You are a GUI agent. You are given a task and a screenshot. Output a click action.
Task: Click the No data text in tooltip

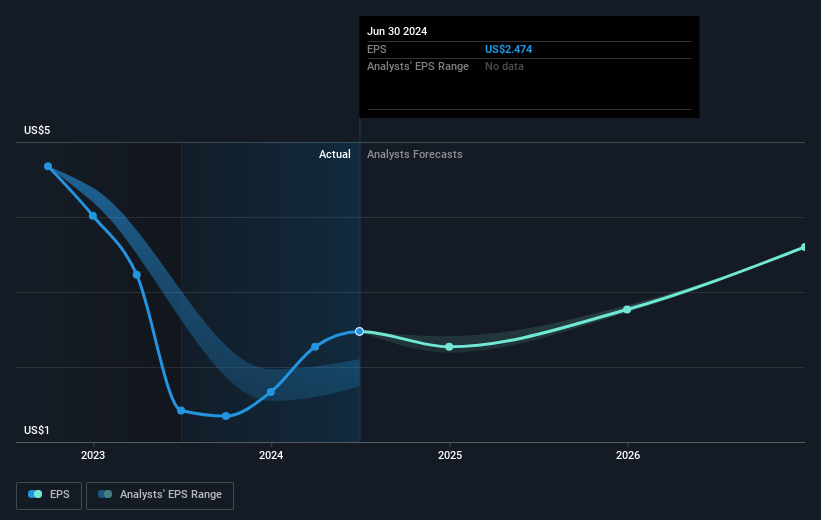[504, 67]
